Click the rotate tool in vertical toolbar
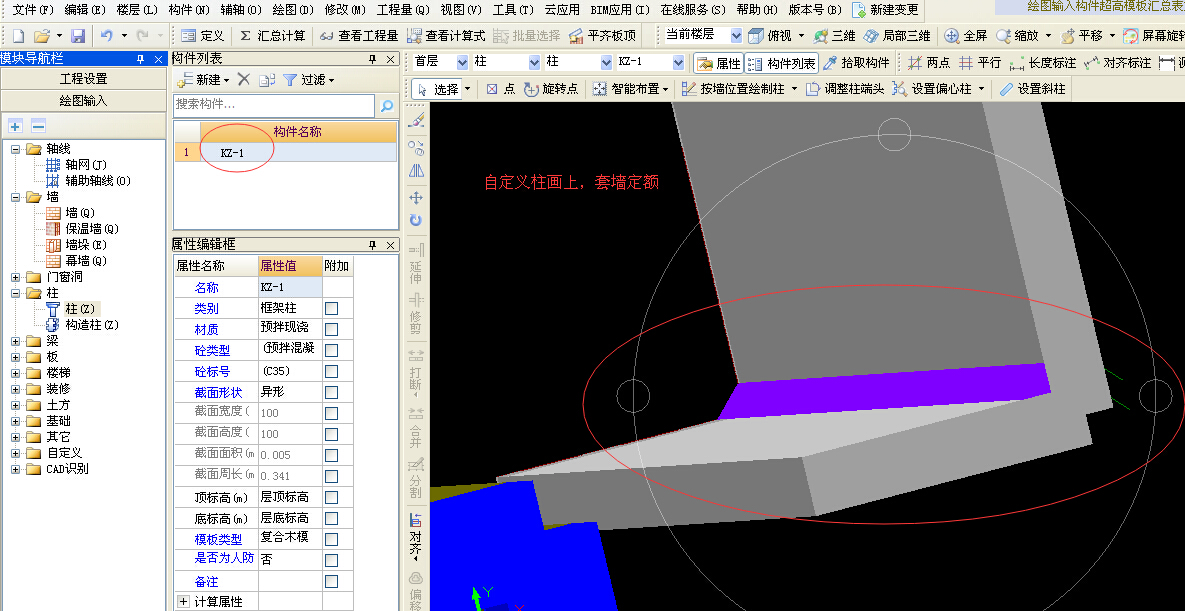Viewport: 1185px width, 611px height. [x=416, y=220]
